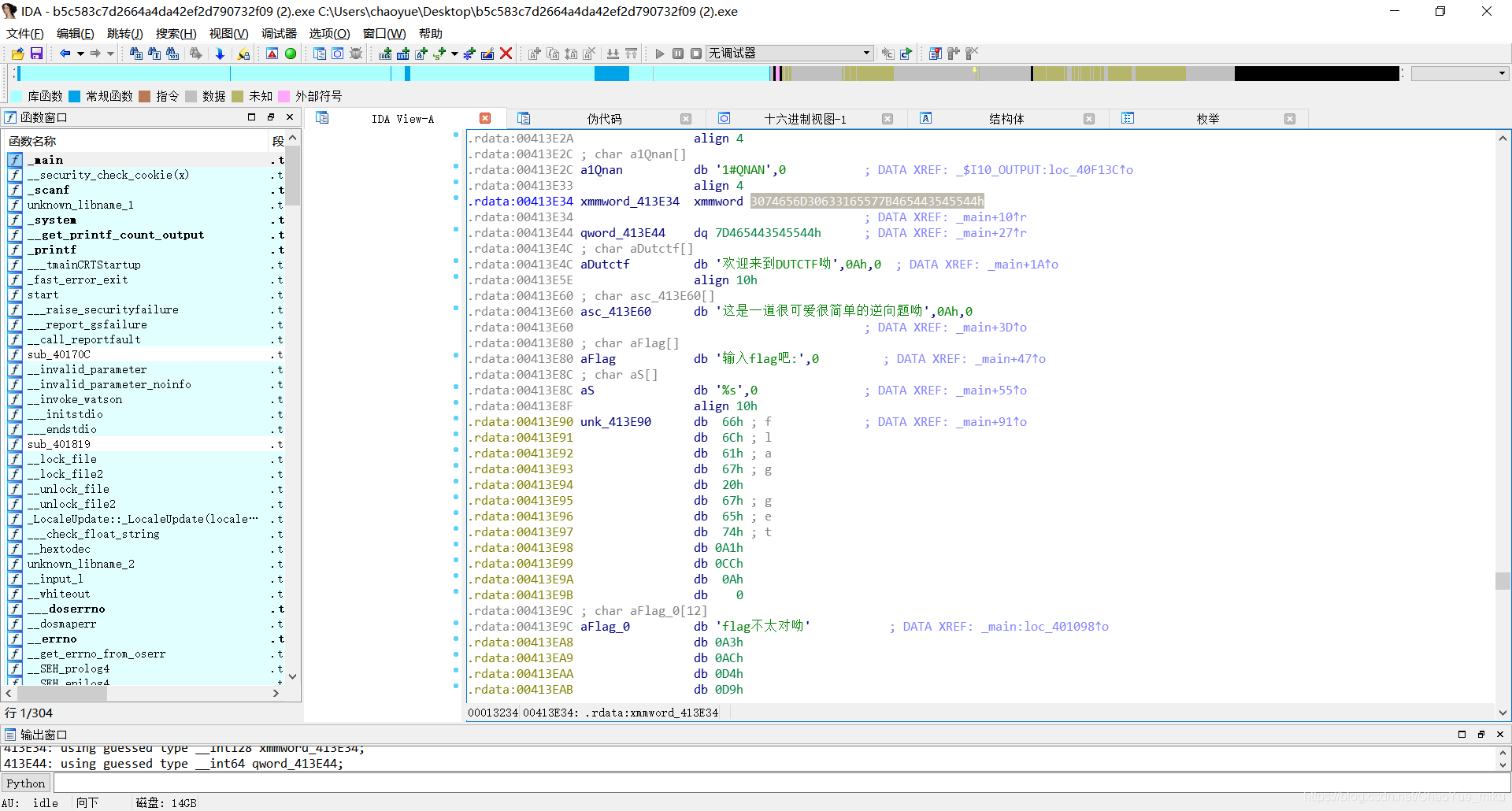Jump back with the blue back arrow

click(x=66, y=53)
